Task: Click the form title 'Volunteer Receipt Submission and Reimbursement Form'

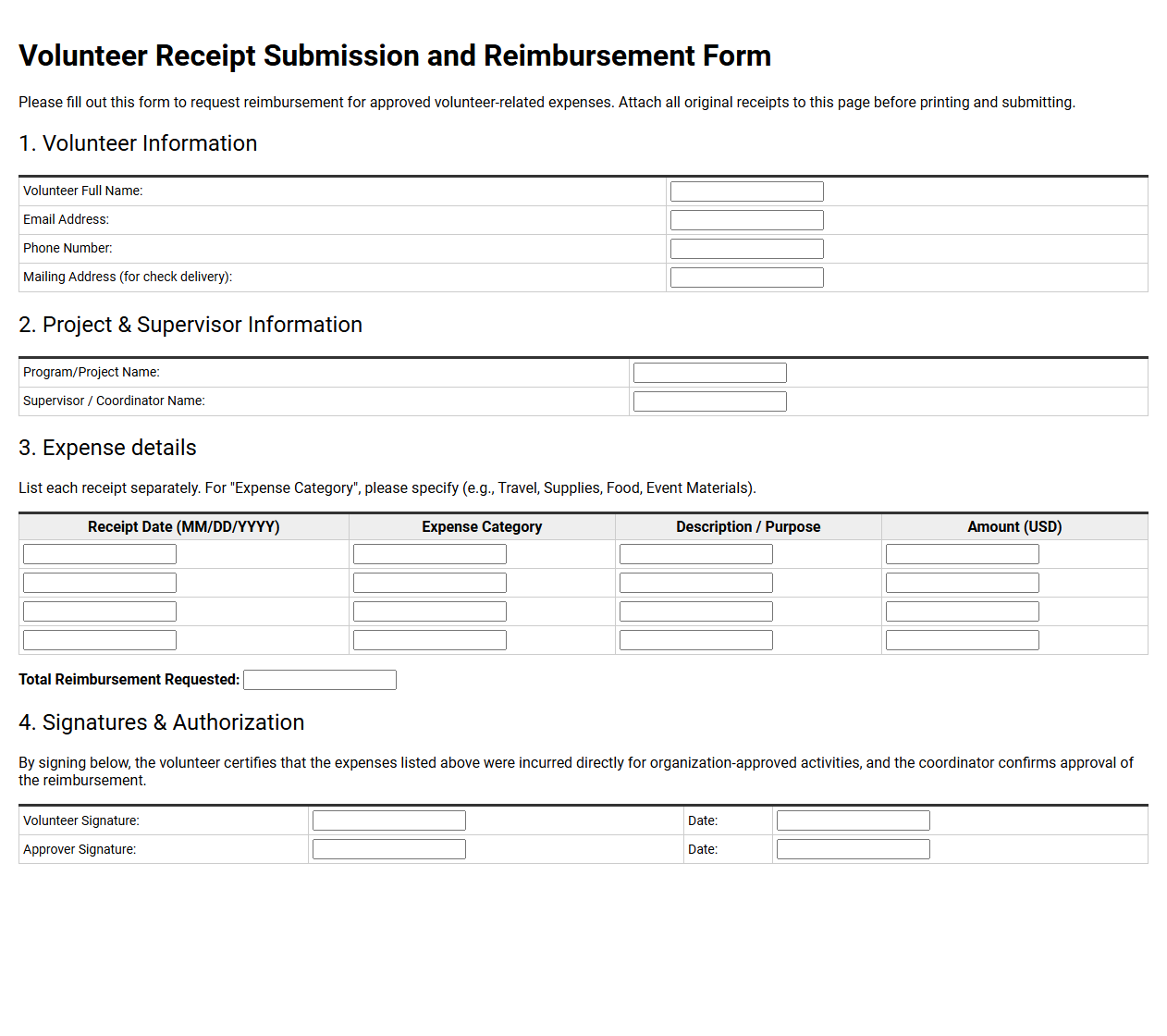Action: pyautogui.click(x=395, y=55)
